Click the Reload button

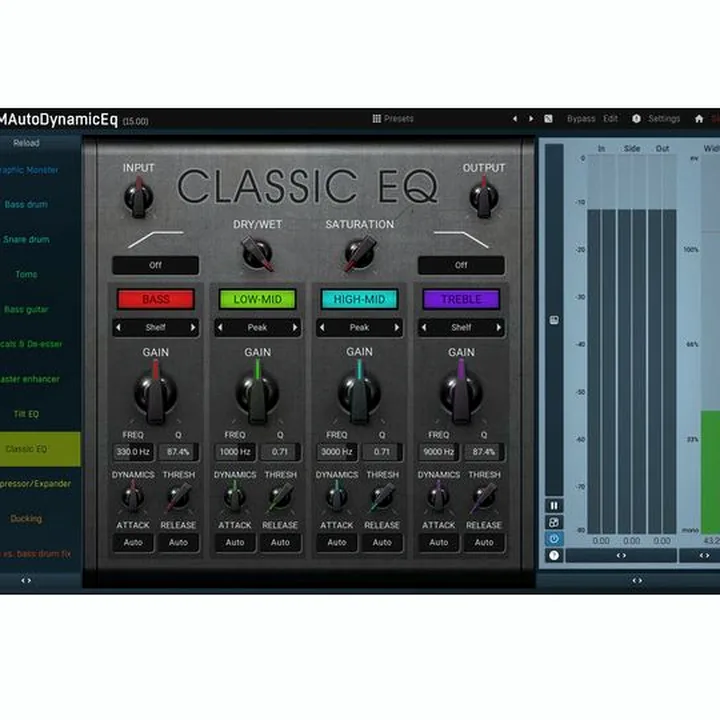point(27,143)
